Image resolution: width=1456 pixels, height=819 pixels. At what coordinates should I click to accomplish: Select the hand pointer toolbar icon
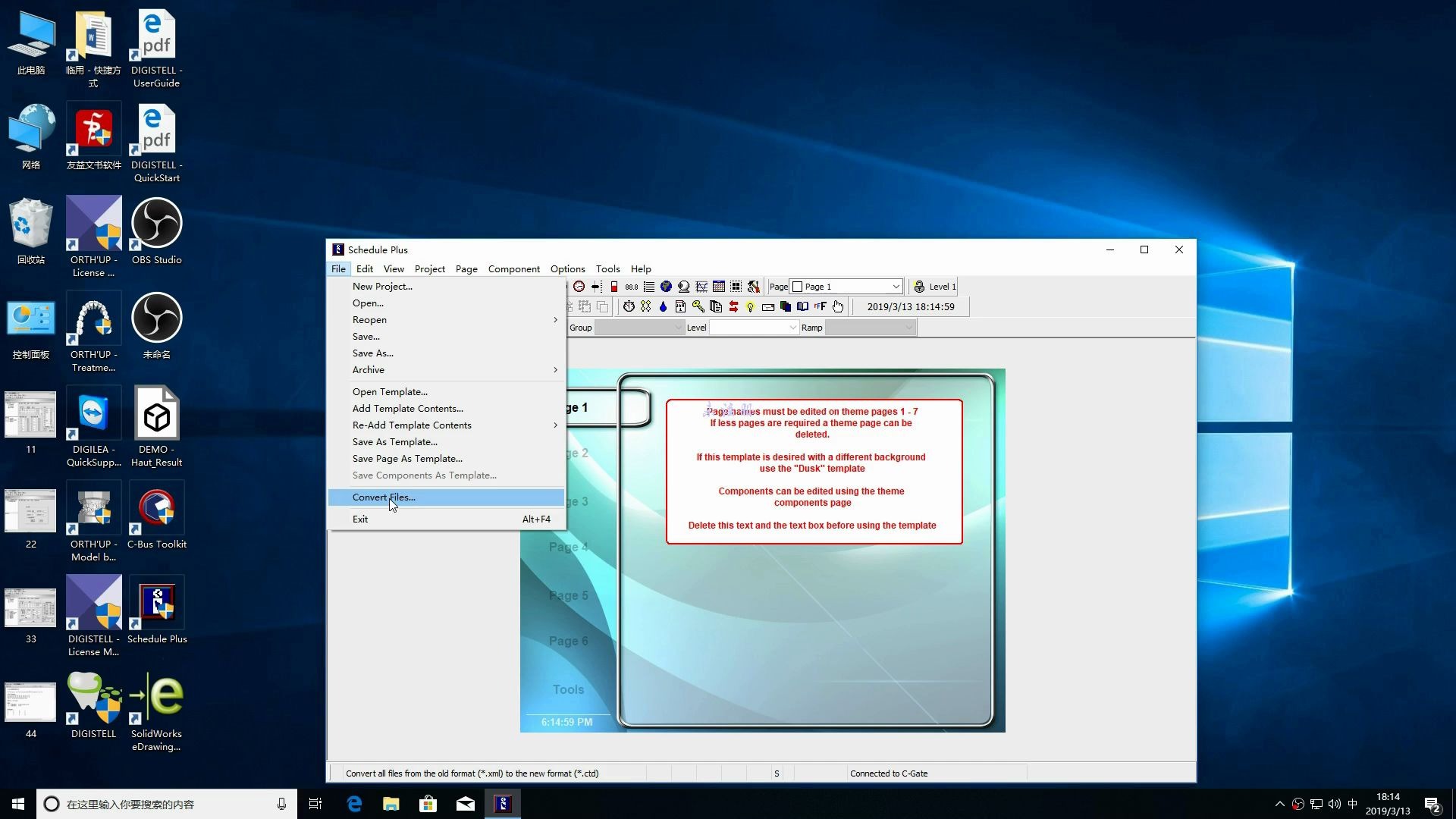click(x=838, y=306)
